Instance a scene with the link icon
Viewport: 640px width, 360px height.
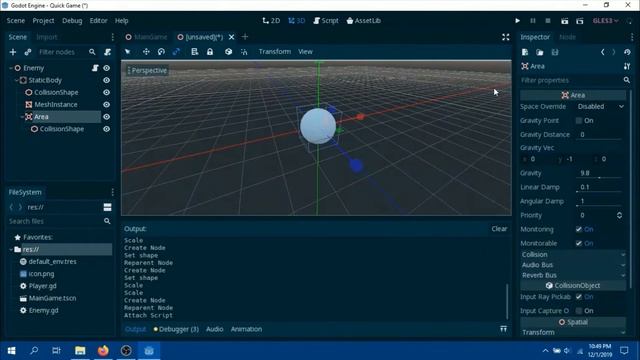pyautogui.click(x=28, y=52)
